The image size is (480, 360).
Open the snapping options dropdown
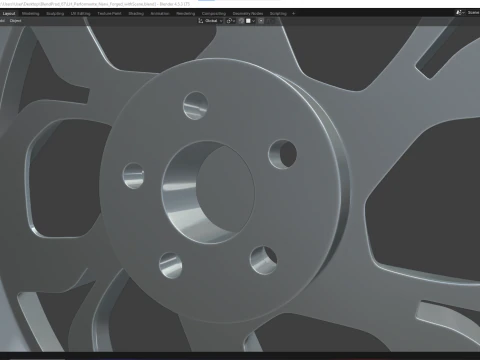pyautogui.click(x=250, y=21)
